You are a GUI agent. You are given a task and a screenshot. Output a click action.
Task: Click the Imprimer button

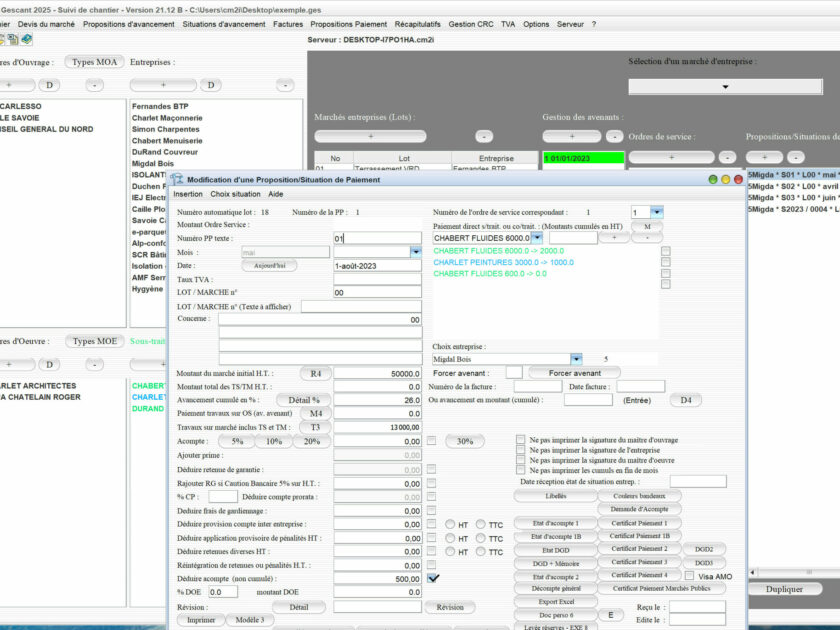pyautogui.click(x=201, y=620)
